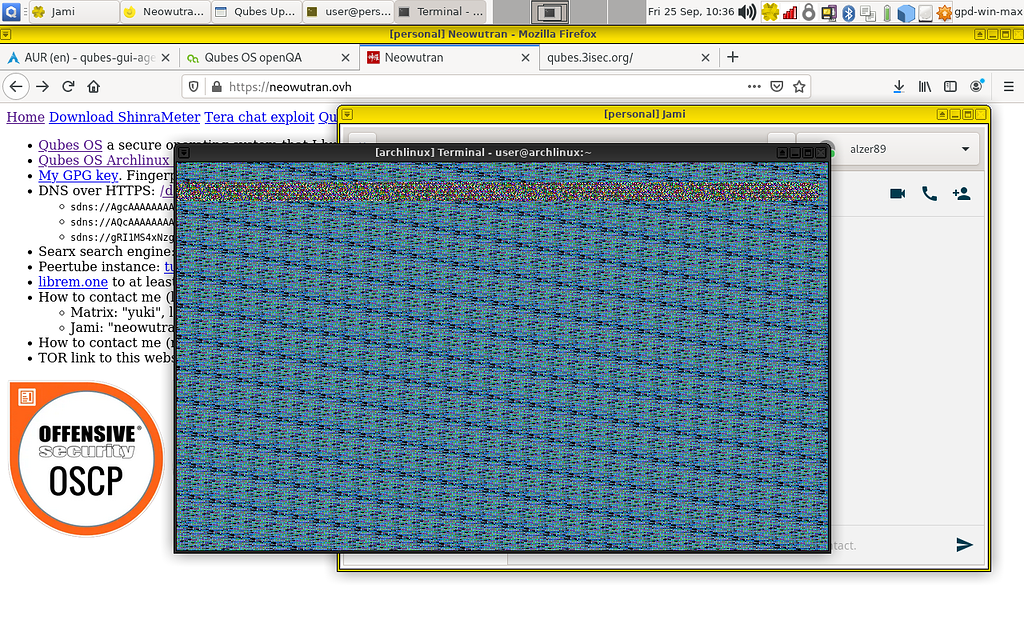Open the Firefox Account menu icon
The image size is (1024, 640).
click(x=975, y=86)
